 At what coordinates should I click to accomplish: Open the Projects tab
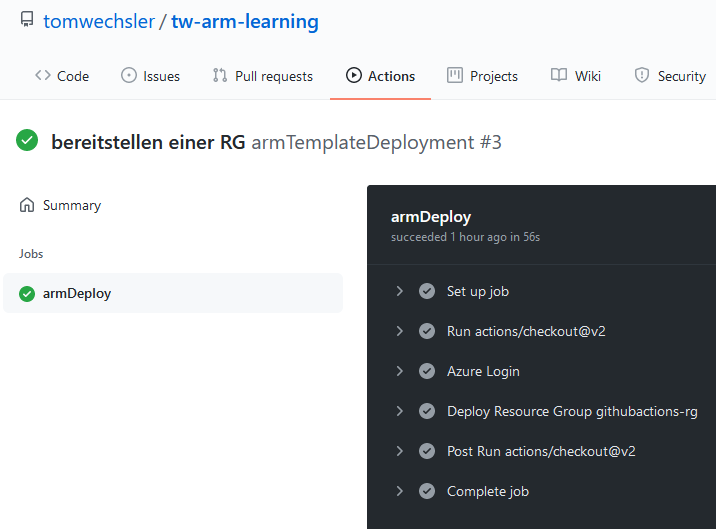click(483, 76)
